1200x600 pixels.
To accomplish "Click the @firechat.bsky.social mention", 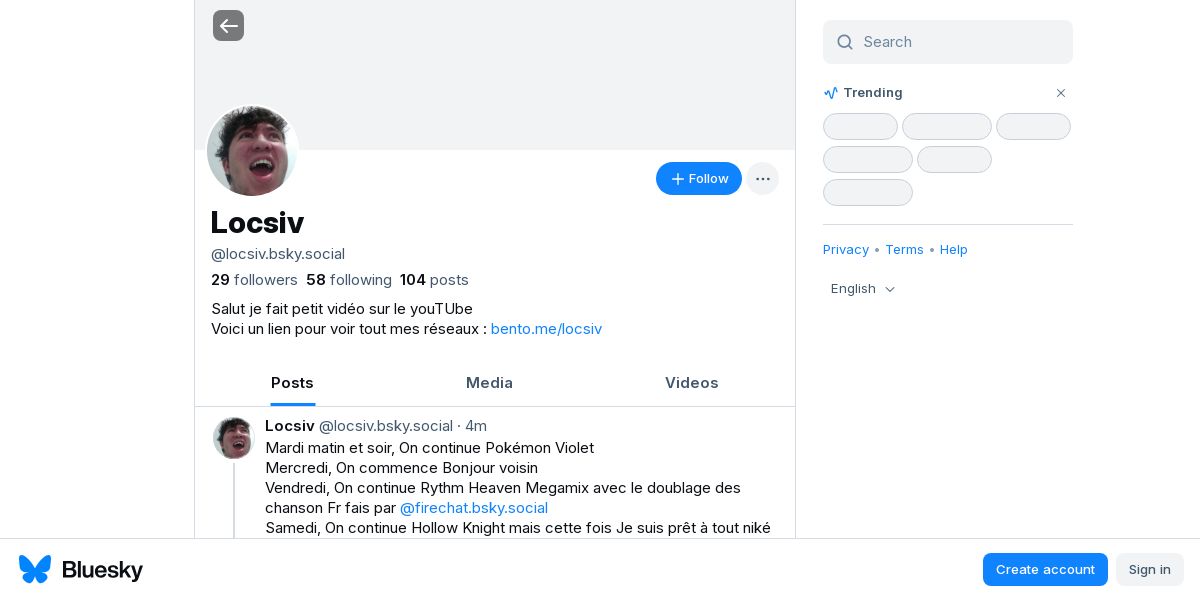I will [474, 508].
